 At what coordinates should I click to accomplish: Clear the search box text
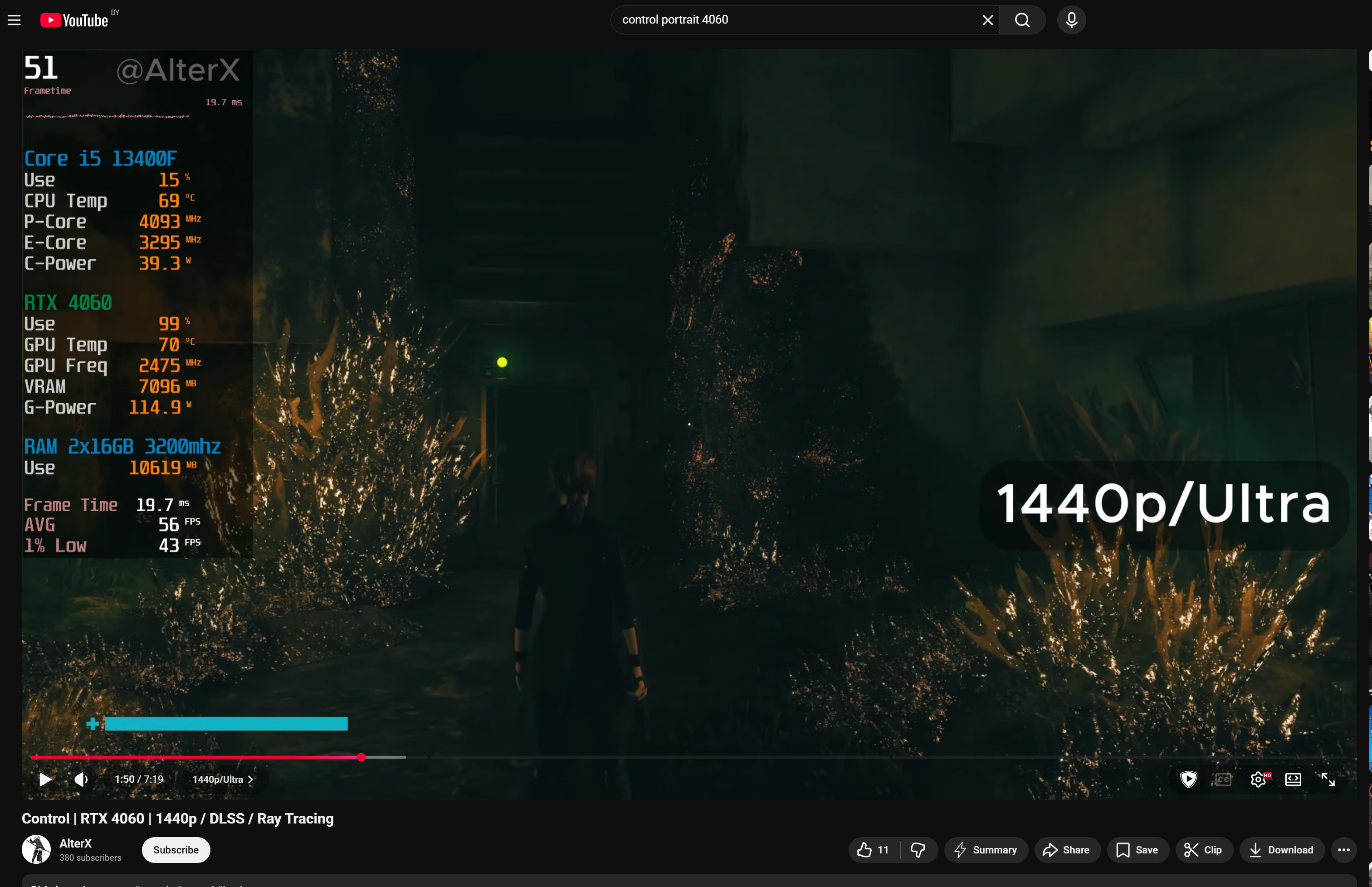tap(987, 20)
